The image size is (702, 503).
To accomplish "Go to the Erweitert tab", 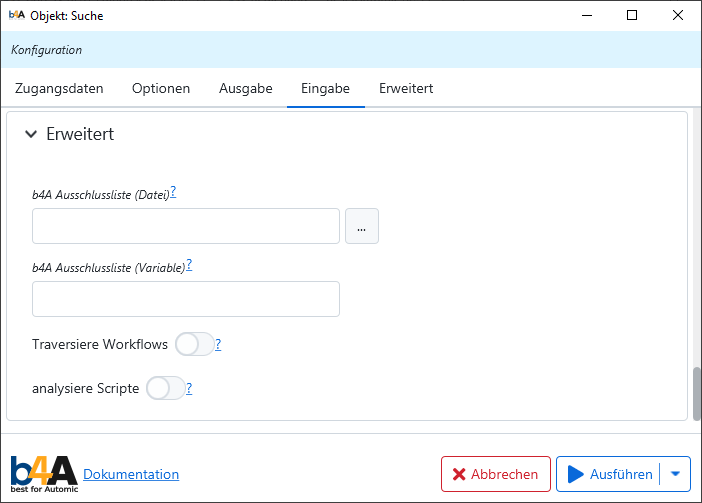I will (406, 88).
